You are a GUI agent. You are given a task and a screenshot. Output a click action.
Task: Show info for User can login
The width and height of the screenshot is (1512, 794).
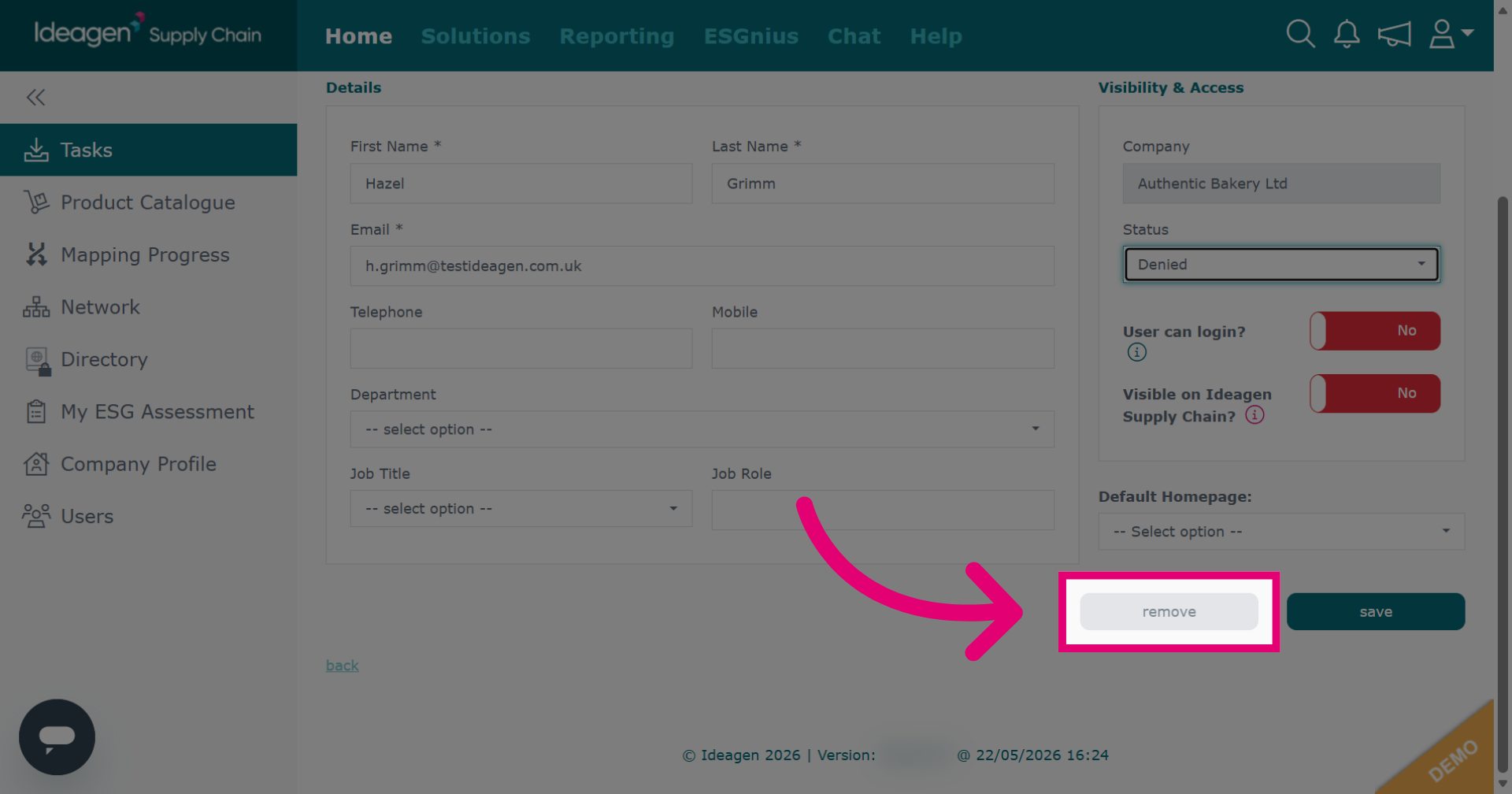tap(1136, 352)
